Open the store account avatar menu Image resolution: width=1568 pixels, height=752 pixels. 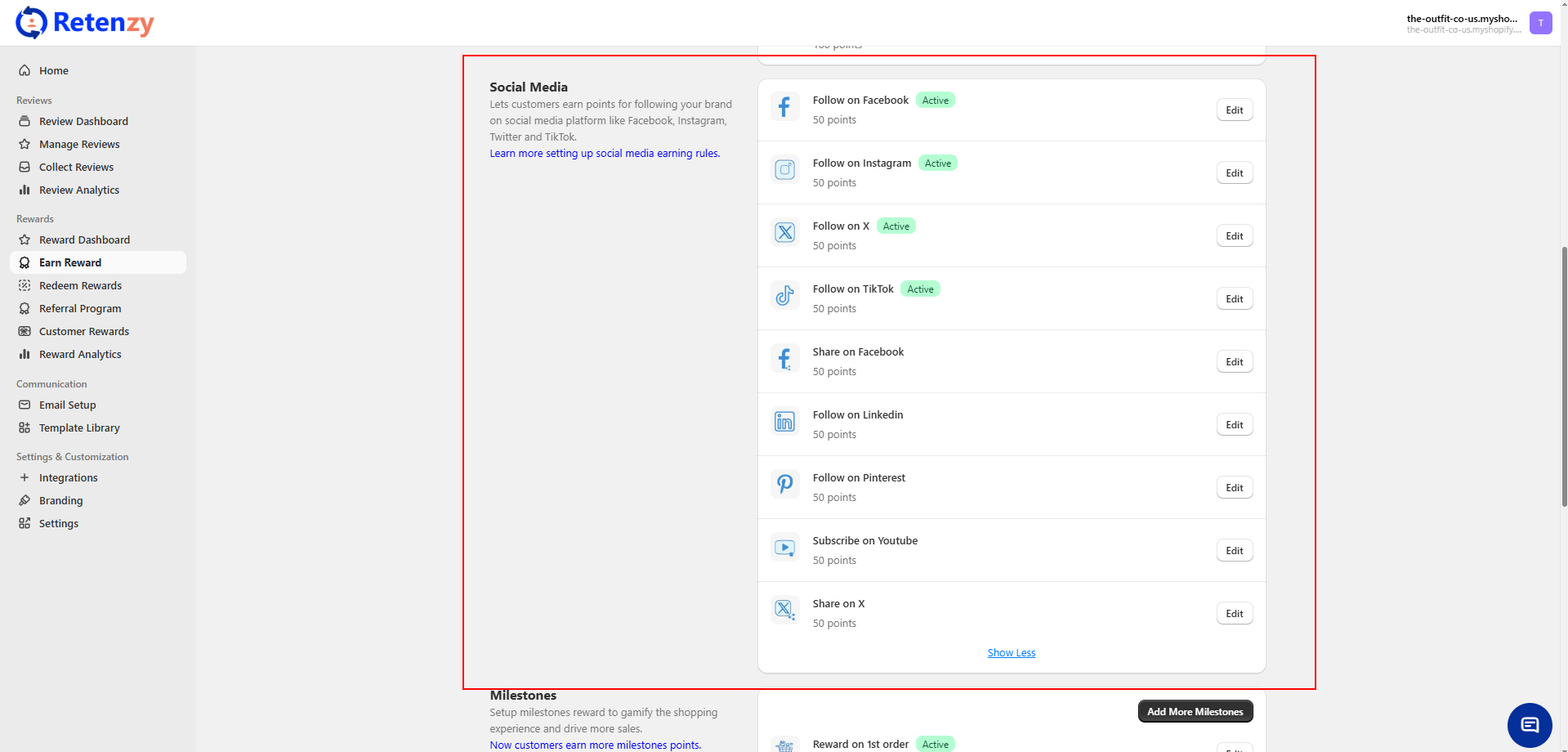[x=1540, y=23]
